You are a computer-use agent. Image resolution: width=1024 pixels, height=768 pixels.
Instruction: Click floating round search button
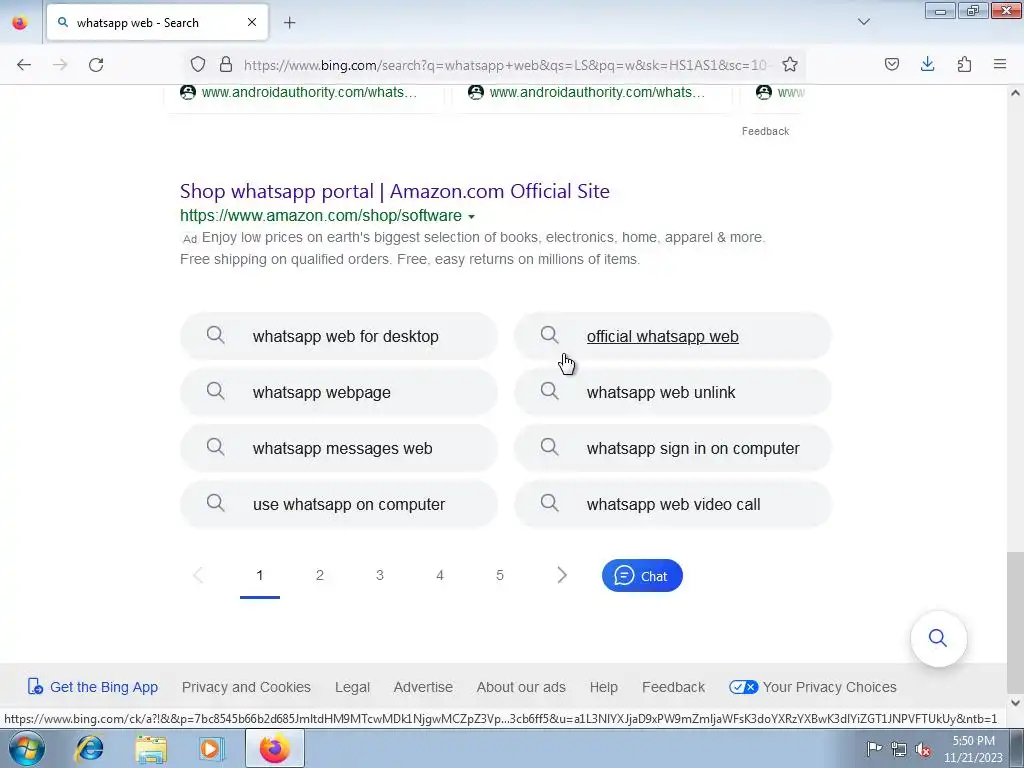pyautogui.click(x=938, y=638)
